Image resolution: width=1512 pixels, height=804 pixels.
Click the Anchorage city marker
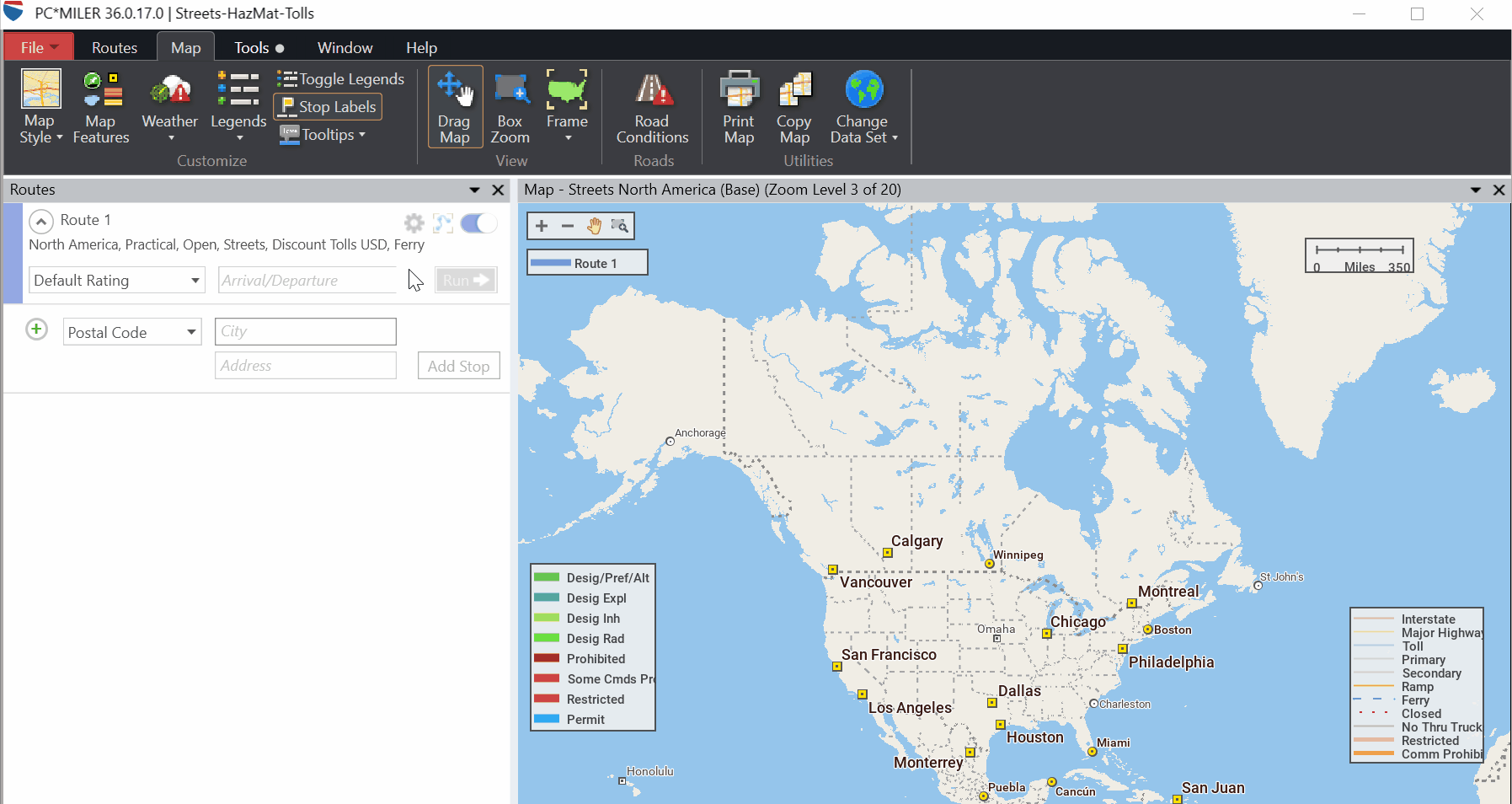pyautogui.click(x=670, y=442)
